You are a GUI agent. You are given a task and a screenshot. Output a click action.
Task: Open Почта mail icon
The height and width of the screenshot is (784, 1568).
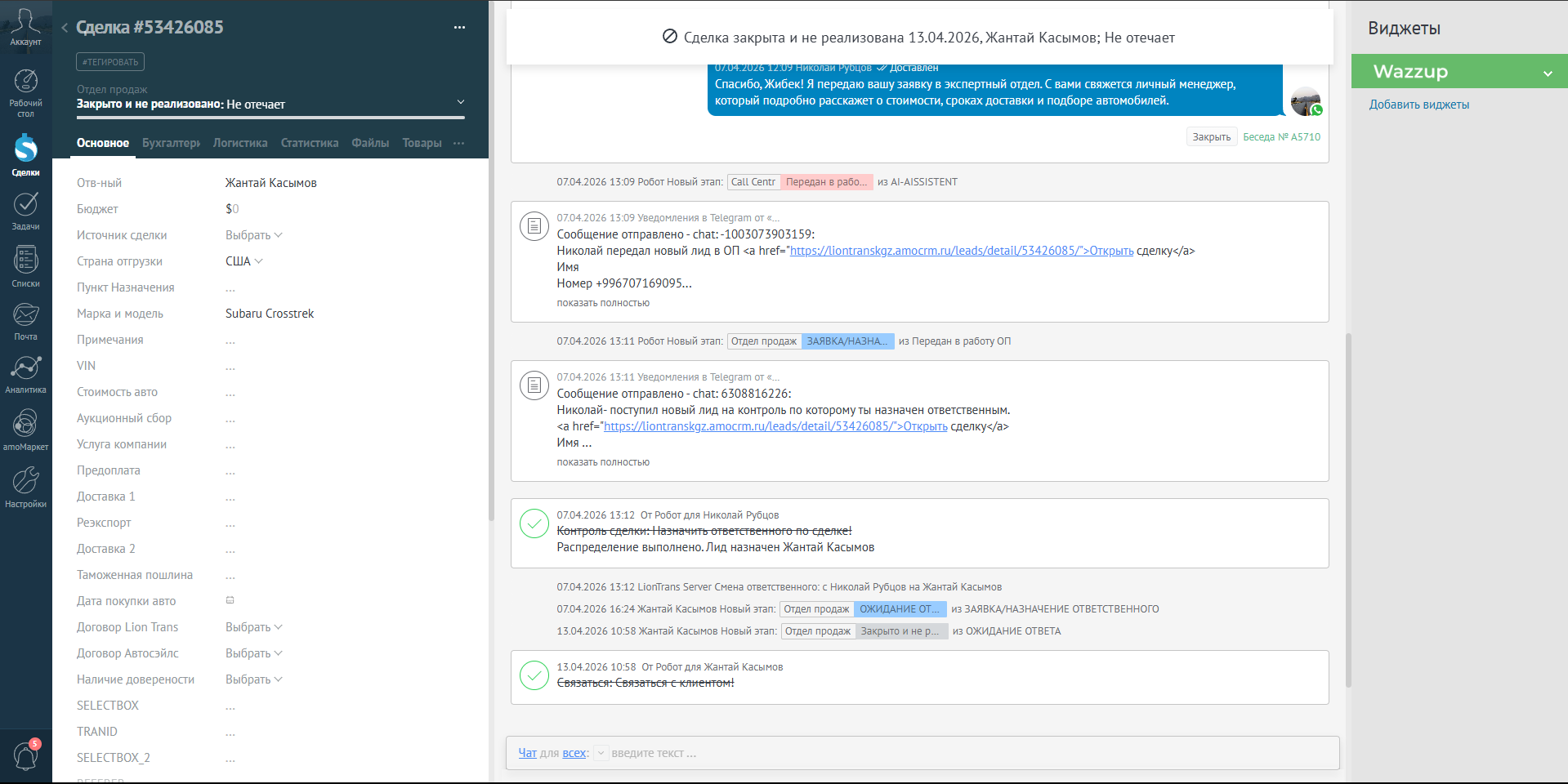(25, 321)
